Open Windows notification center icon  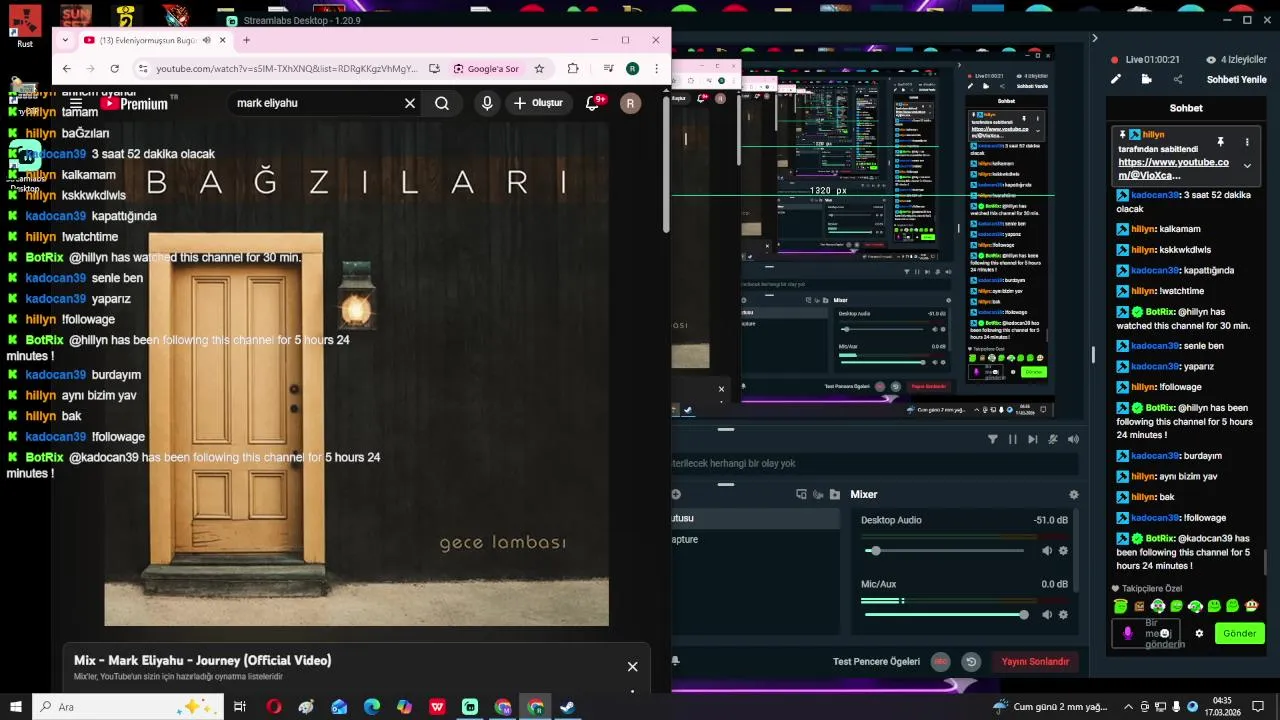[x=1259, y=707]
